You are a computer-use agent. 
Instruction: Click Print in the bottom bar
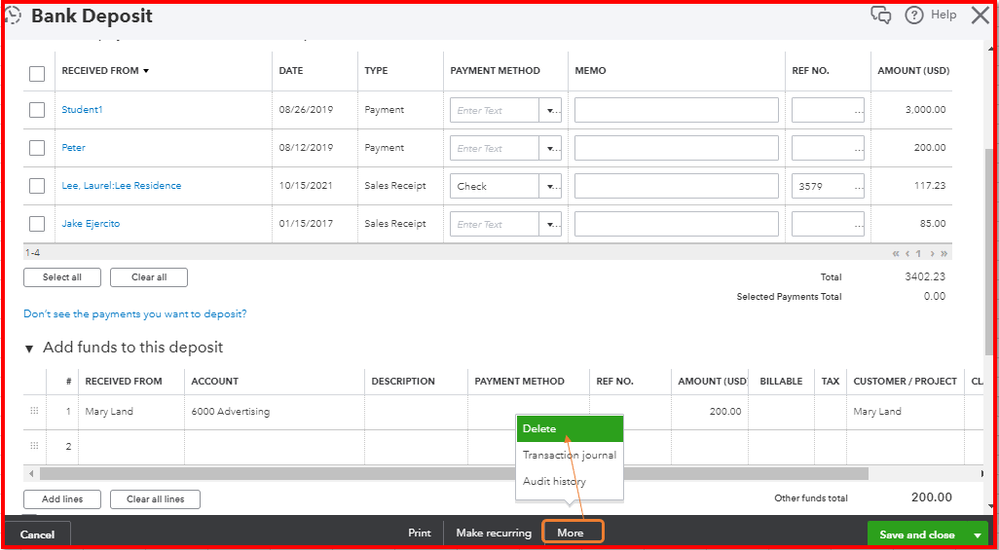[x=420, y=533]
